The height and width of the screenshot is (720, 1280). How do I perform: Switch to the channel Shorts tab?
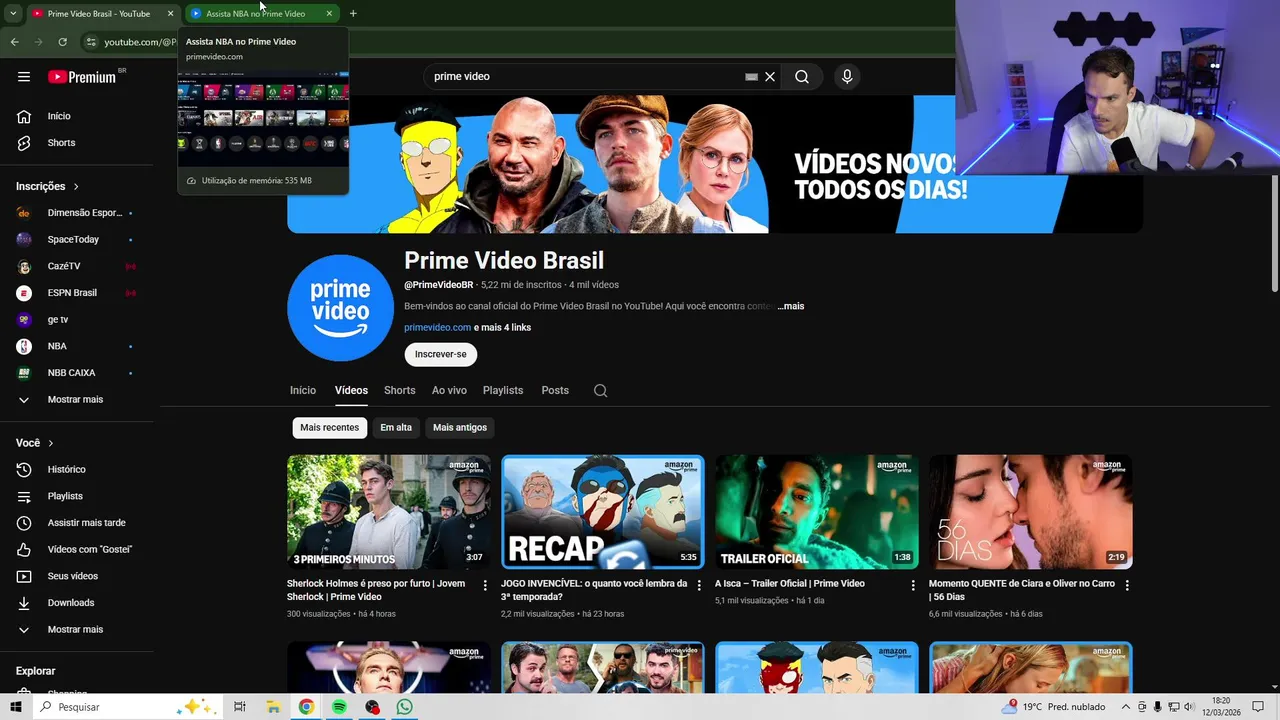click(x=399, y=390)
